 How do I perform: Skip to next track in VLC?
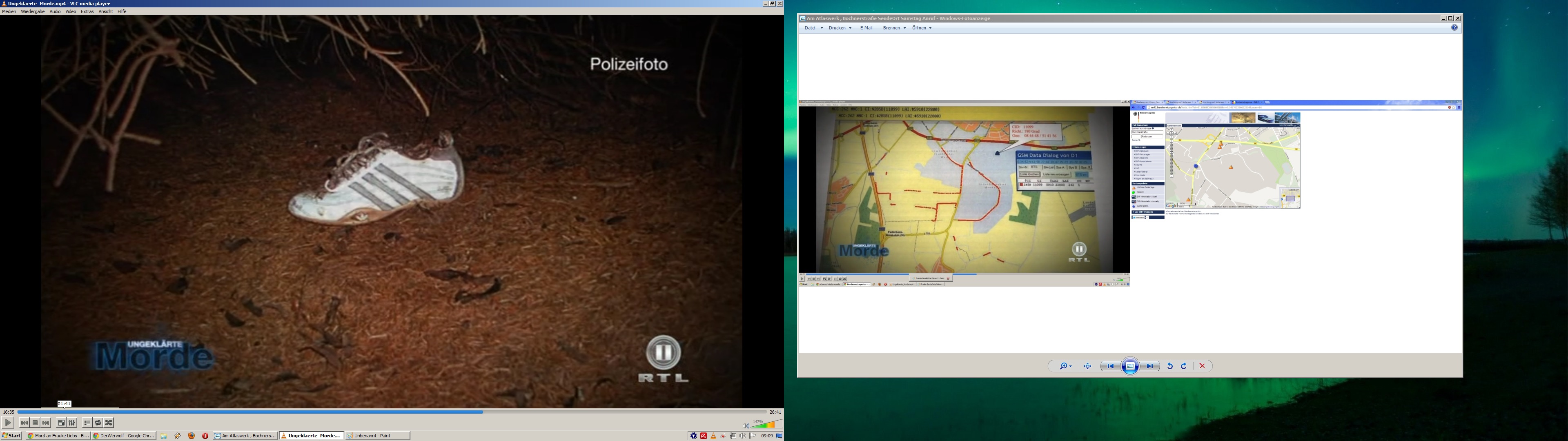tap(46, 423)
